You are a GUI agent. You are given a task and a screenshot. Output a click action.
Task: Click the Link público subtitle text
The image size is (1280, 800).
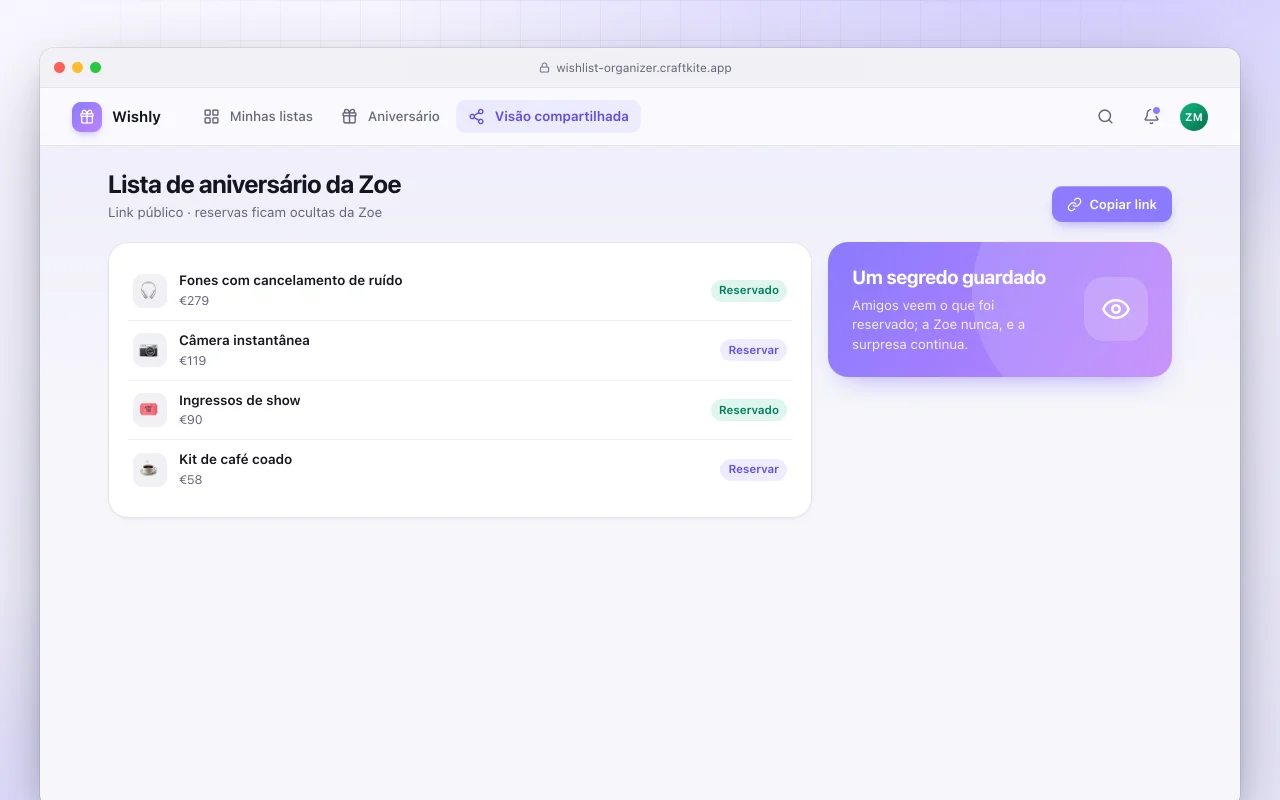pyautogui.click(x=245, y=212)
